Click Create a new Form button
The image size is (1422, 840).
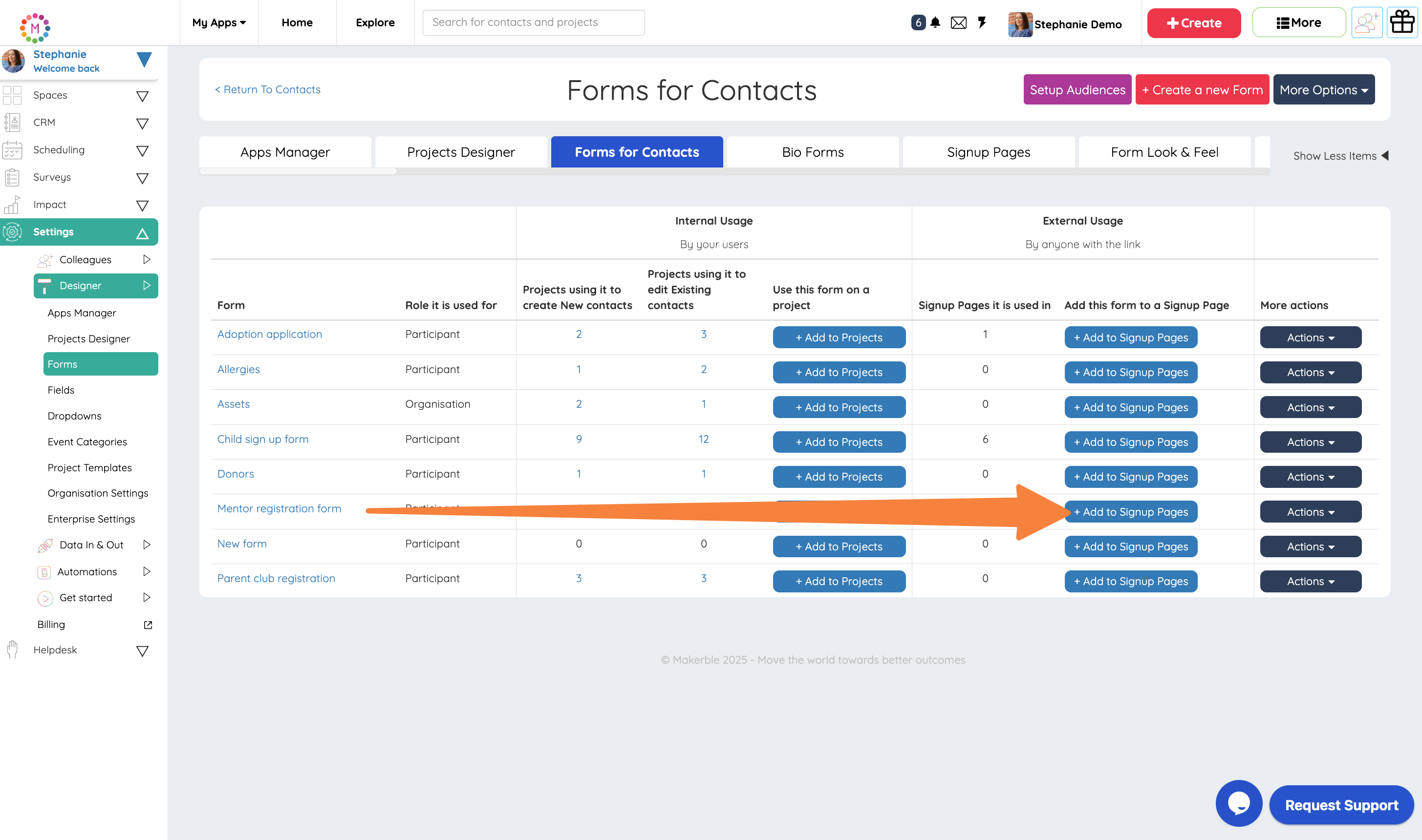[1202, 89]
